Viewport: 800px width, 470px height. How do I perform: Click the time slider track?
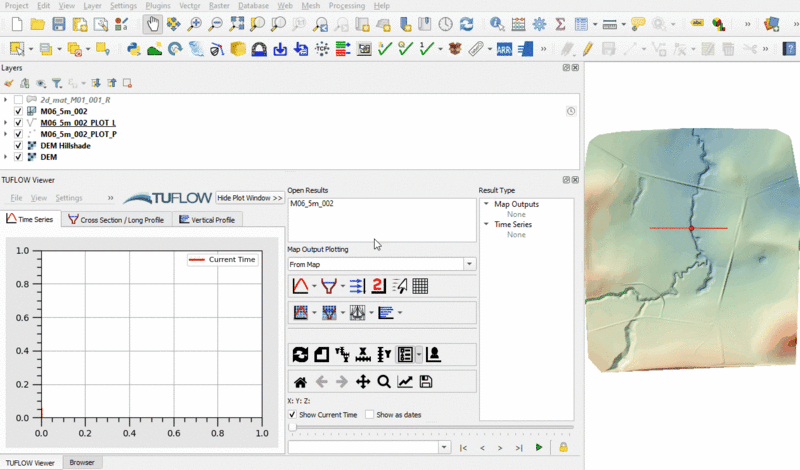[430, 428]
